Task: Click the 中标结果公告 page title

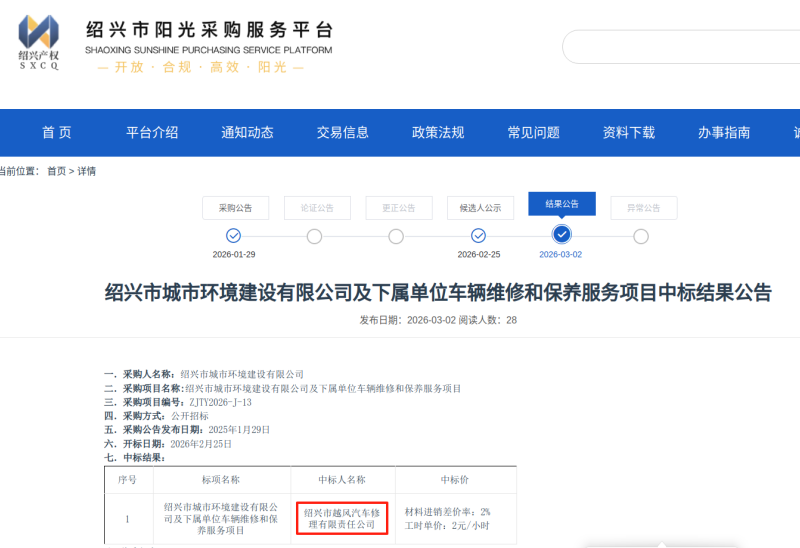Action: [x=438, y=293]
